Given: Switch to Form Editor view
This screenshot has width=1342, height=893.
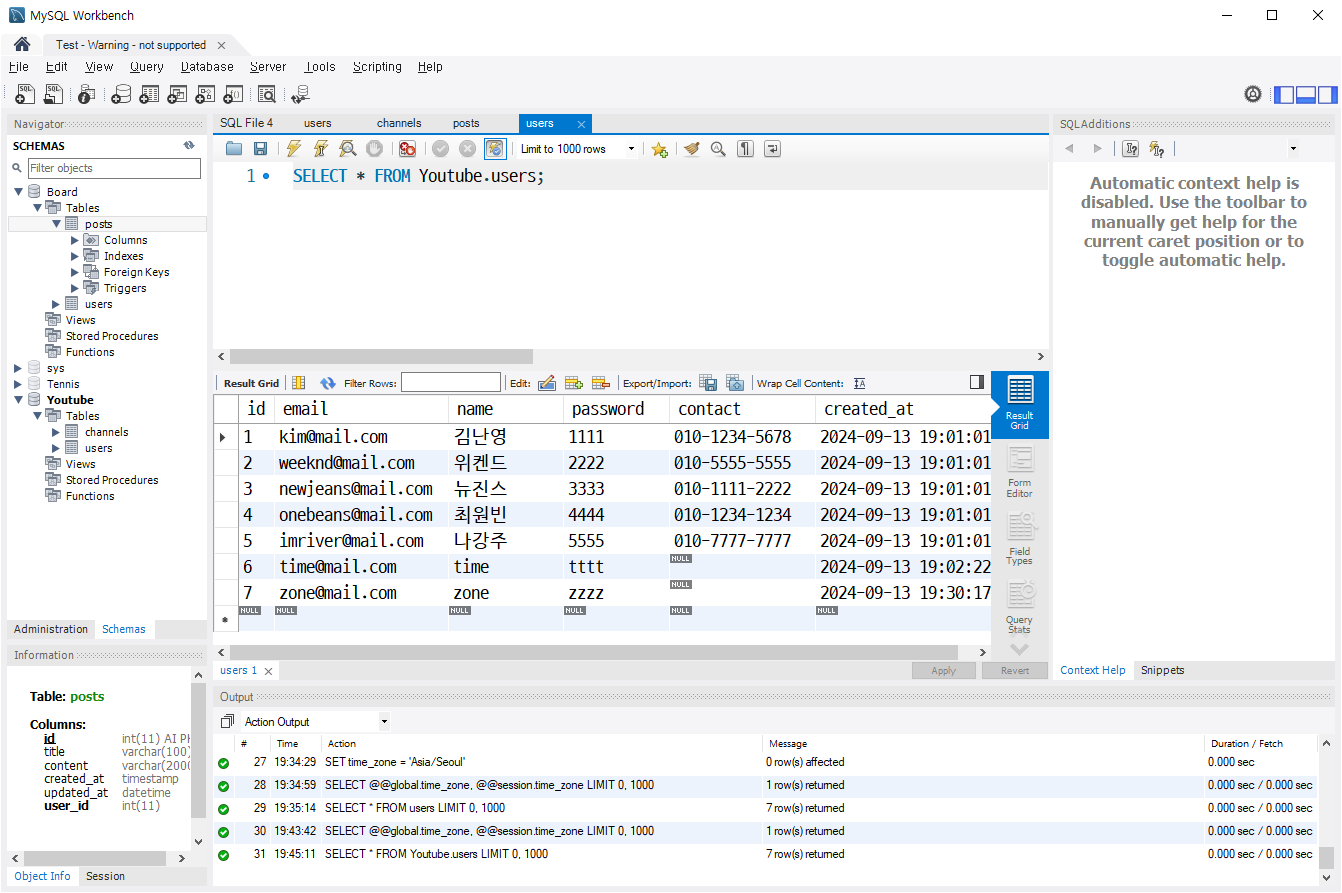Looking at the screenshot, I should tap(1020, 473).
